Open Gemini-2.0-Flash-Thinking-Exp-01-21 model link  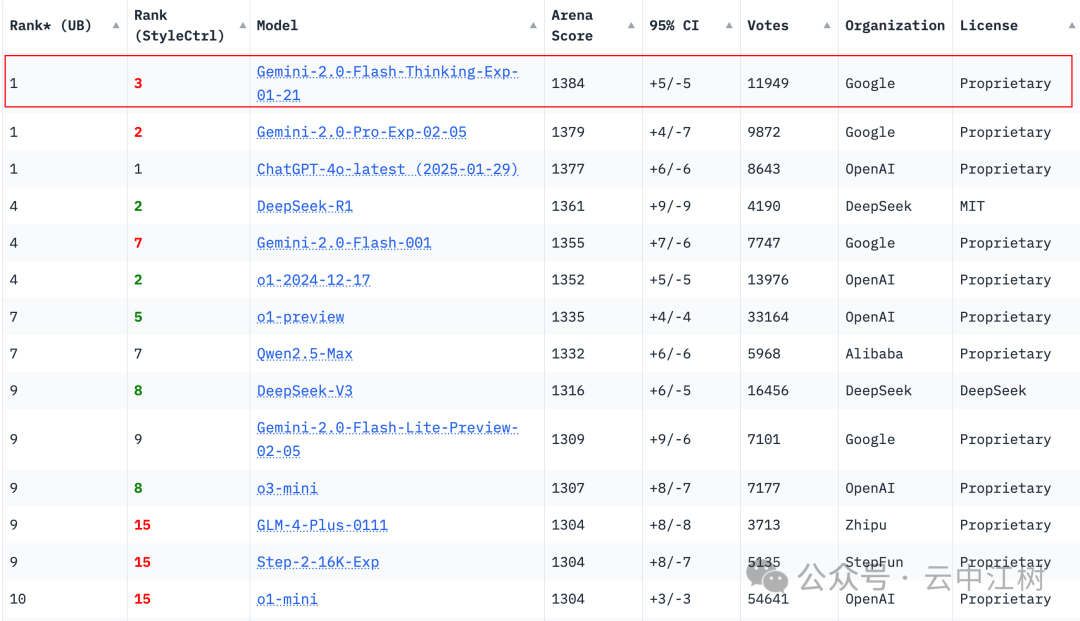[387, 72]
